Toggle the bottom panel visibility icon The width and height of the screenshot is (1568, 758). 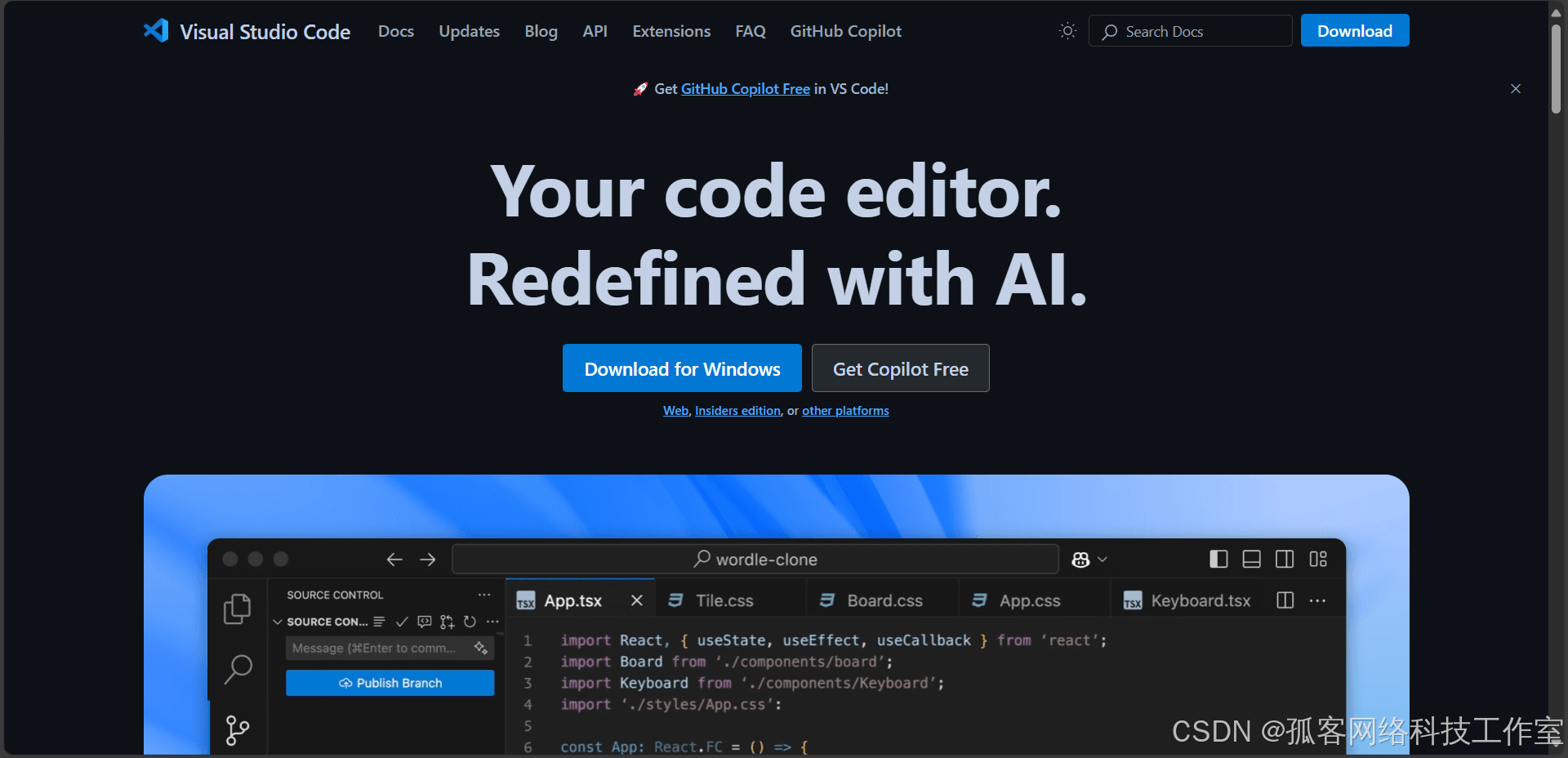coord(1251,560)
